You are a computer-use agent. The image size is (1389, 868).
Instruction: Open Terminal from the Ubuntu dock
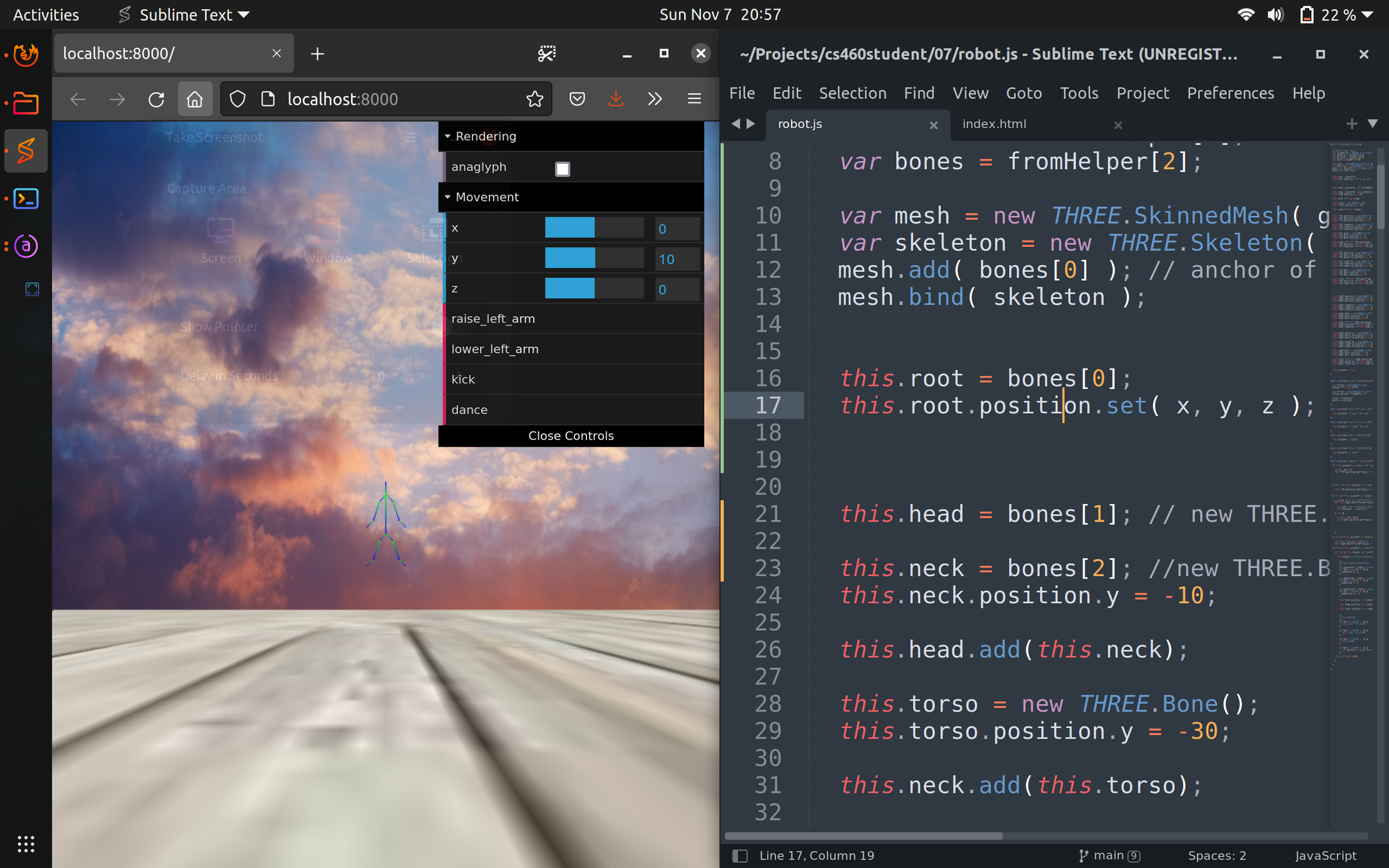pyautogui.click(x=26, y=199)
